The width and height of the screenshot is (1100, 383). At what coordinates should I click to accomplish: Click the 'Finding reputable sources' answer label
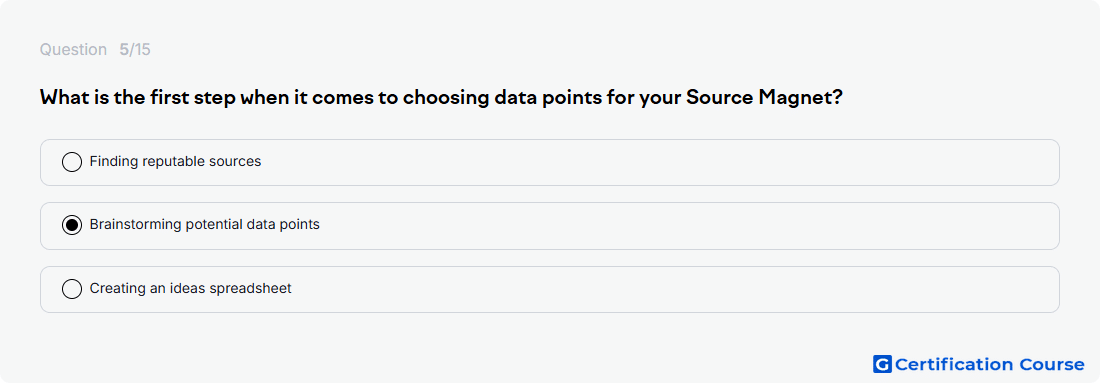point(175,161)
